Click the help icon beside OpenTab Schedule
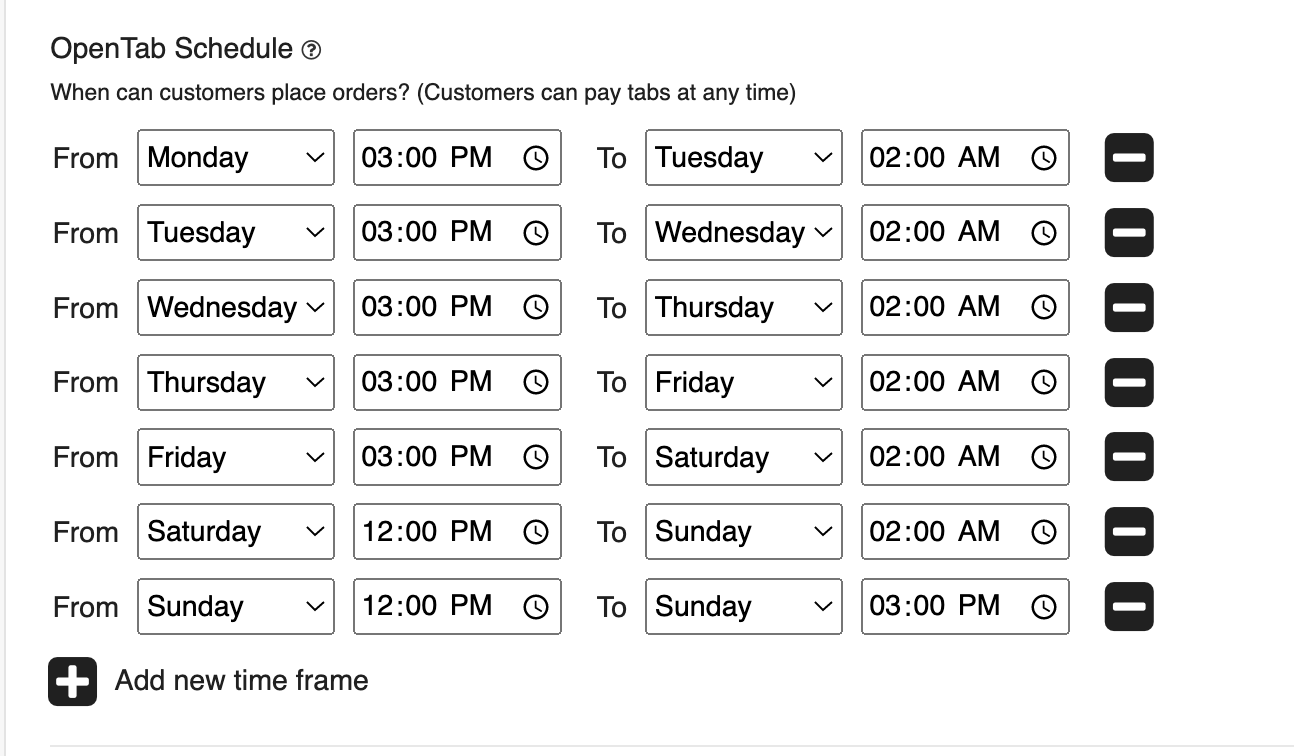Image resolution: width=1294 pixels, height=756 pixels. tap(311, 50)
